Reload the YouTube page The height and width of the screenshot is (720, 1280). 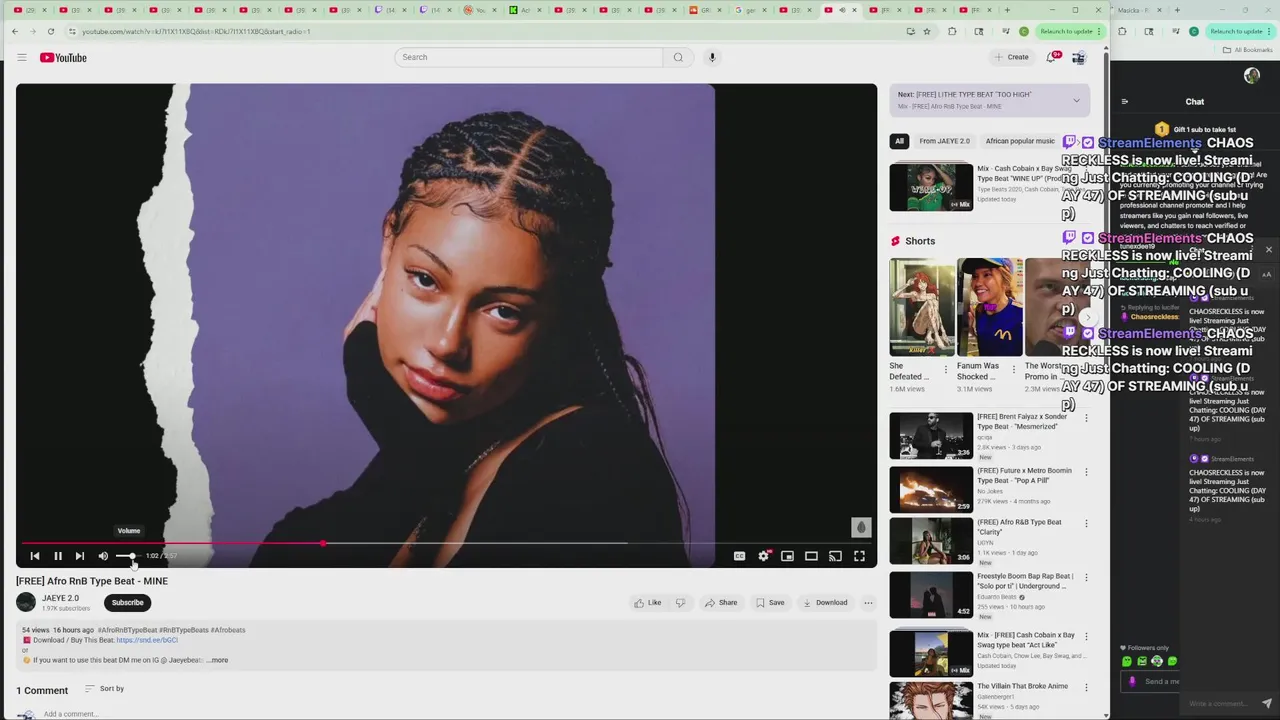(x=51, y=31)
